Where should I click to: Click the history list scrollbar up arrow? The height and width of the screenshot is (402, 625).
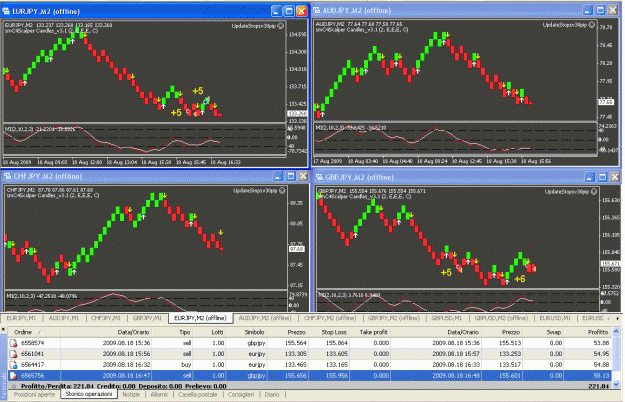click(x=616, y=331)
